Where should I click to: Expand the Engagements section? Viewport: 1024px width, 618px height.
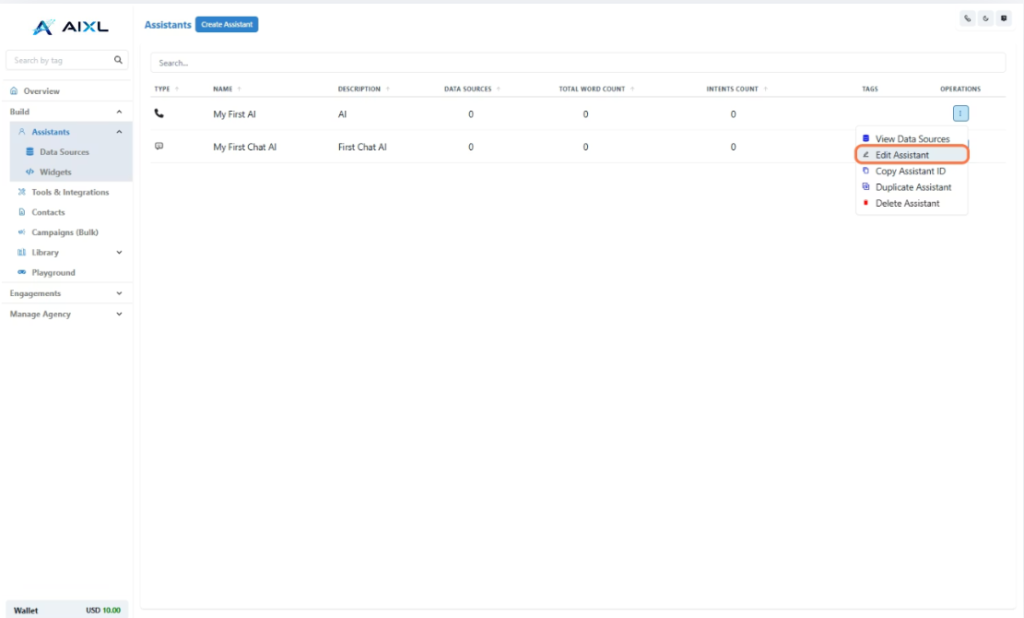tap(119, 293)
